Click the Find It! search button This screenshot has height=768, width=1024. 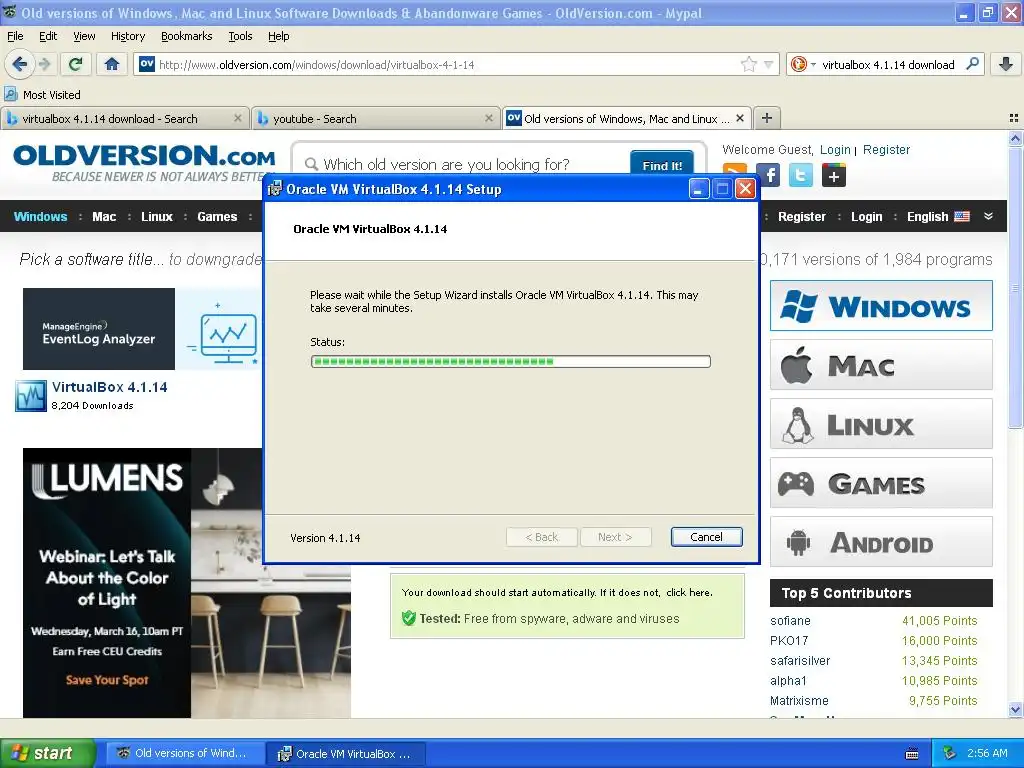pos(662,163)
